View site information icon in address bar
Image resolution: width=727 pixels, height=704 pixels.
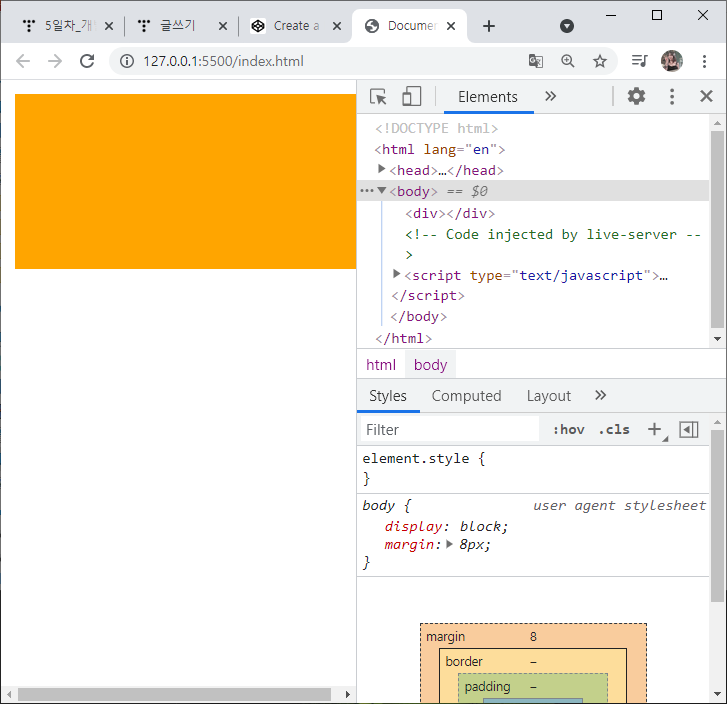click(x=127, y=61)
